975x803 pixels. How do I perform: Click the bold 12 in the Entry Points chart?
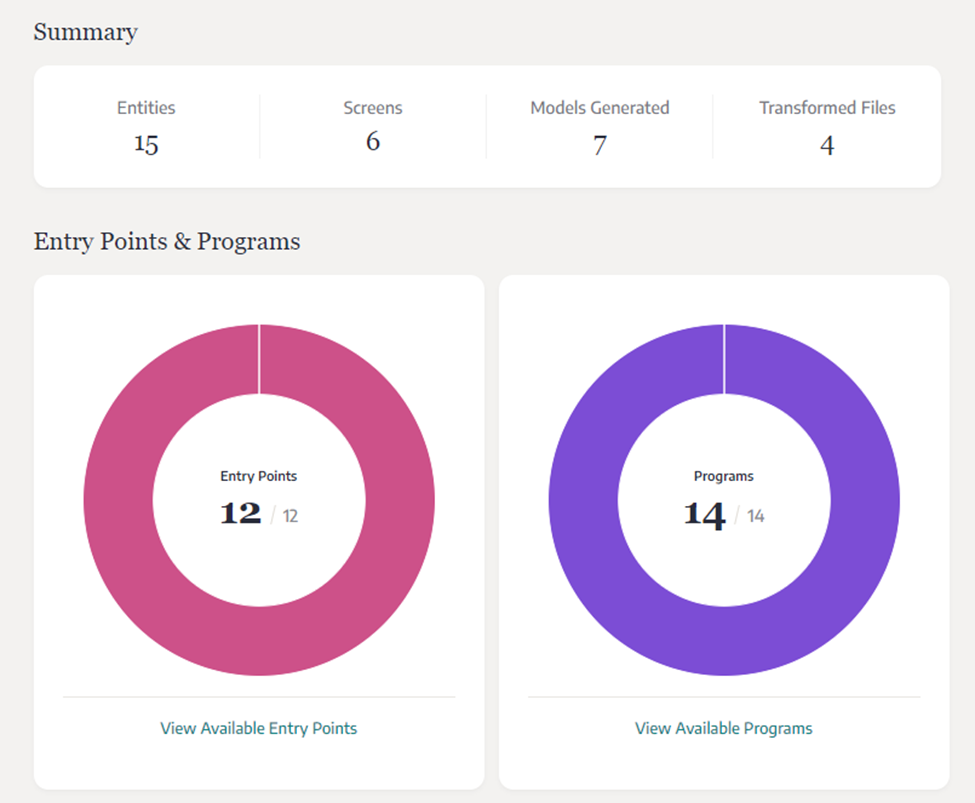tap(240, 514)
